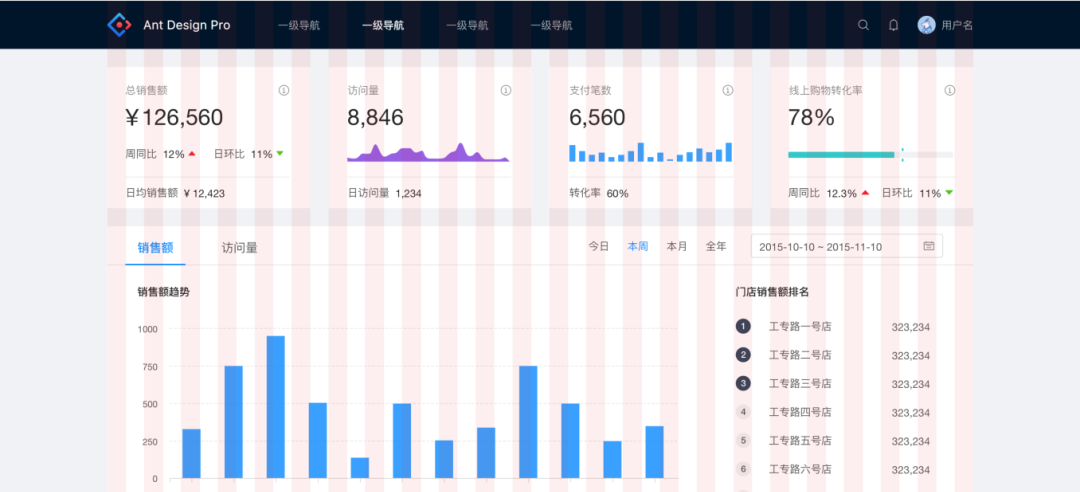
Task: Click rank badge 2 for 工专路二号店
Action: coord(743,355)
